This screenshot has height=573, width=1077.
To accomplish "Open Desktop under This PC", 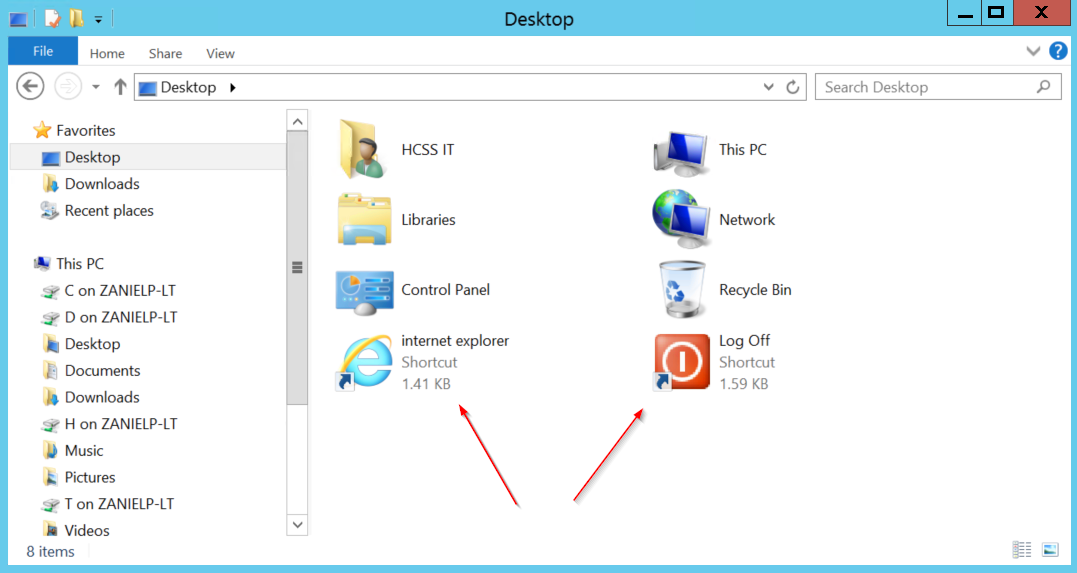I will pos(92,344).
